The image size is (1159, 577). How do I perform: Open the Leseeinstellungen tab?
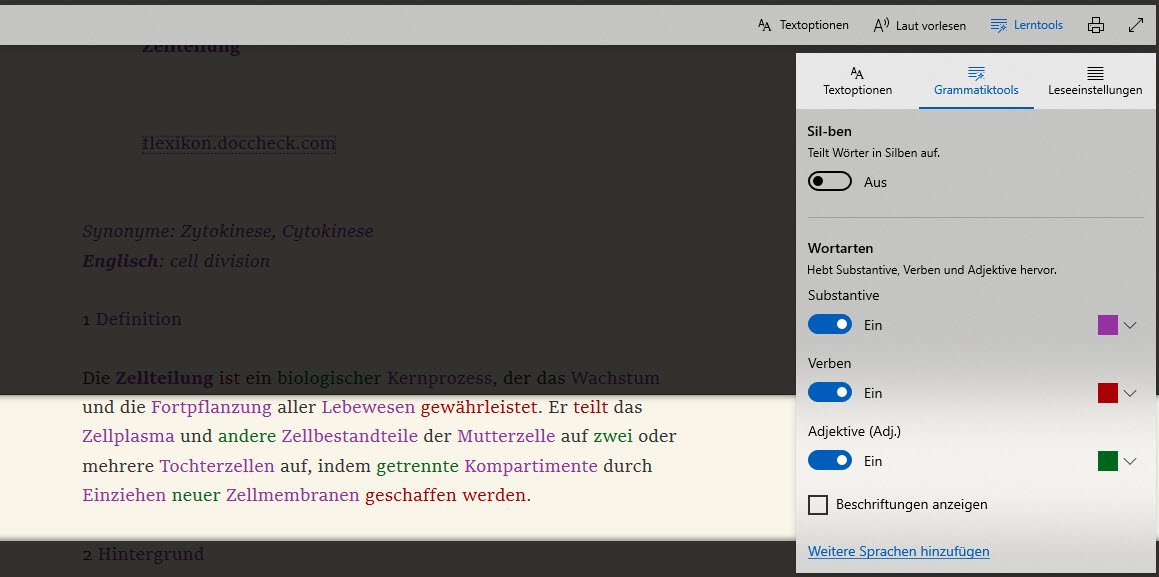pyautogui.click(x=1095, y=81)
